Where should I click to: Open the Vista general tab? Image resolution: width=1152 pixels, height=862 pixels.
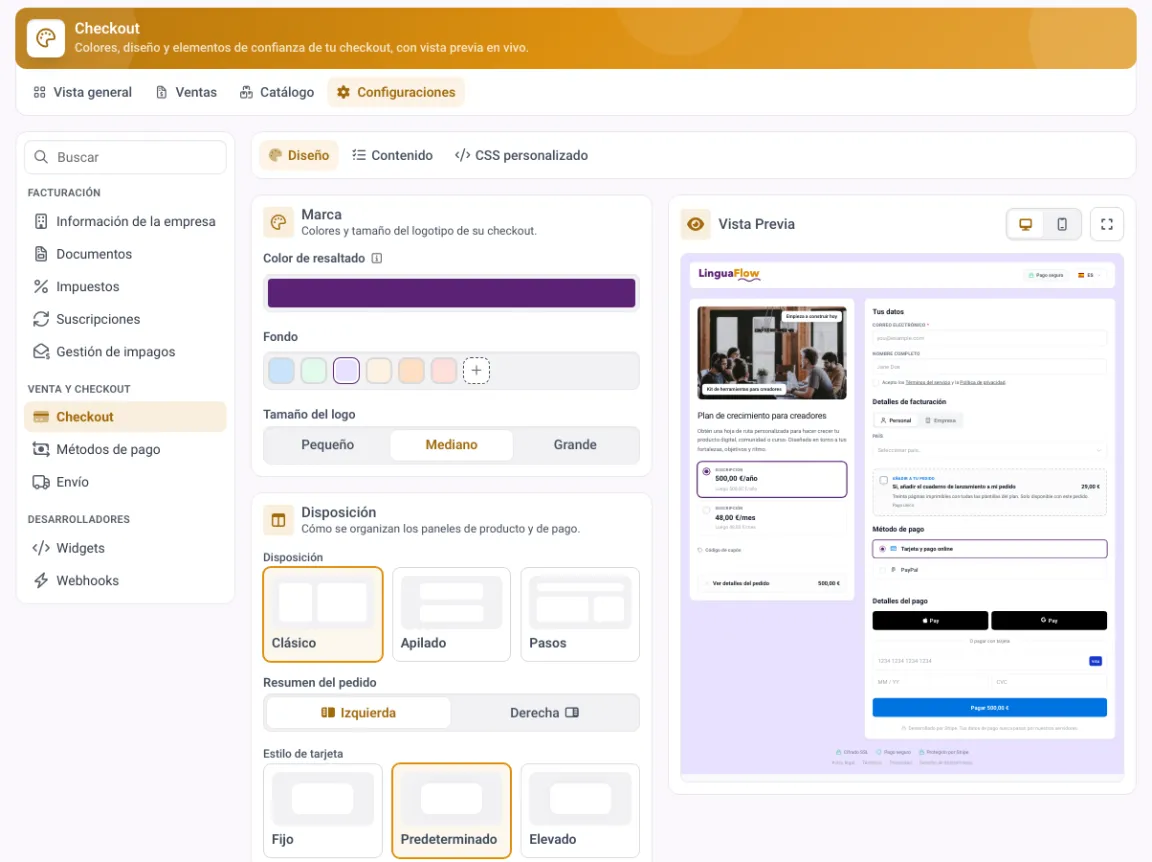tap(83, 93)
